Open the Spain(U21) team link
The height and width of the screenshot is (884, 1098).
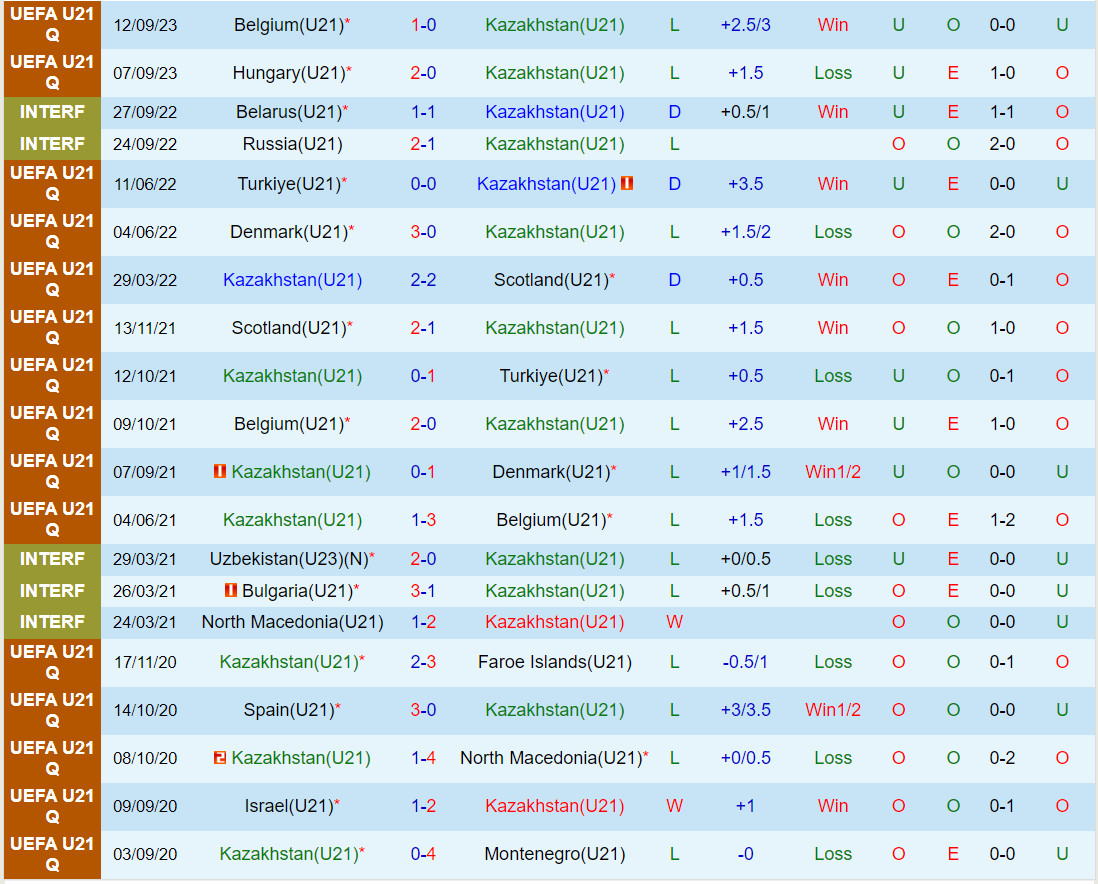point(288,710)
